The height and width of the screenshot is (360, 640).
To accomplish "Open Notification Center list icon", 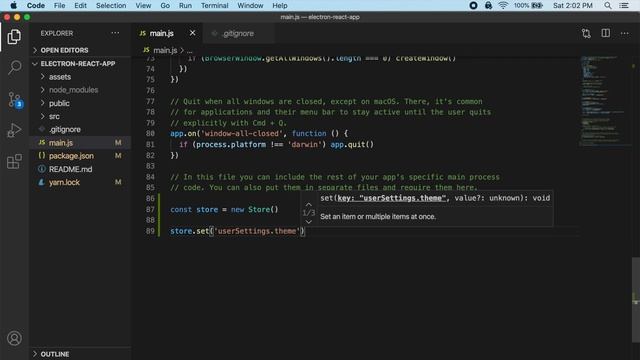I will [624, 5].
